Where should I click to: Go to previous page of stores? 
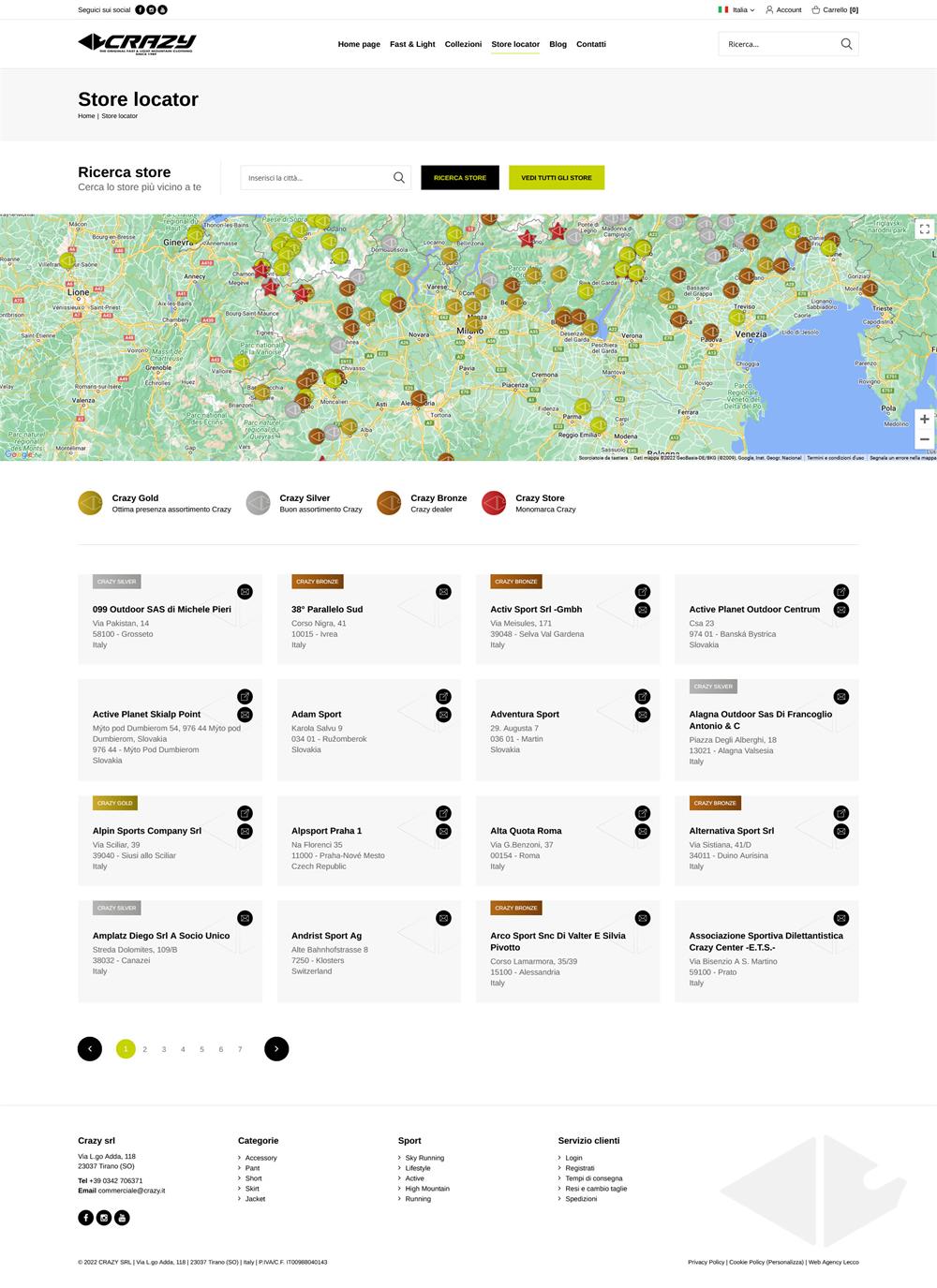point(89,1049)
